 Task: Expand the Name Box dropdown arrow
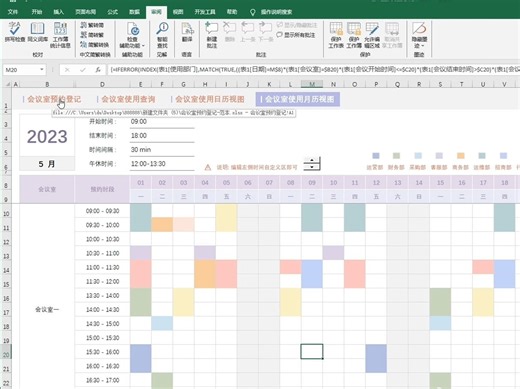coord(42,70)
